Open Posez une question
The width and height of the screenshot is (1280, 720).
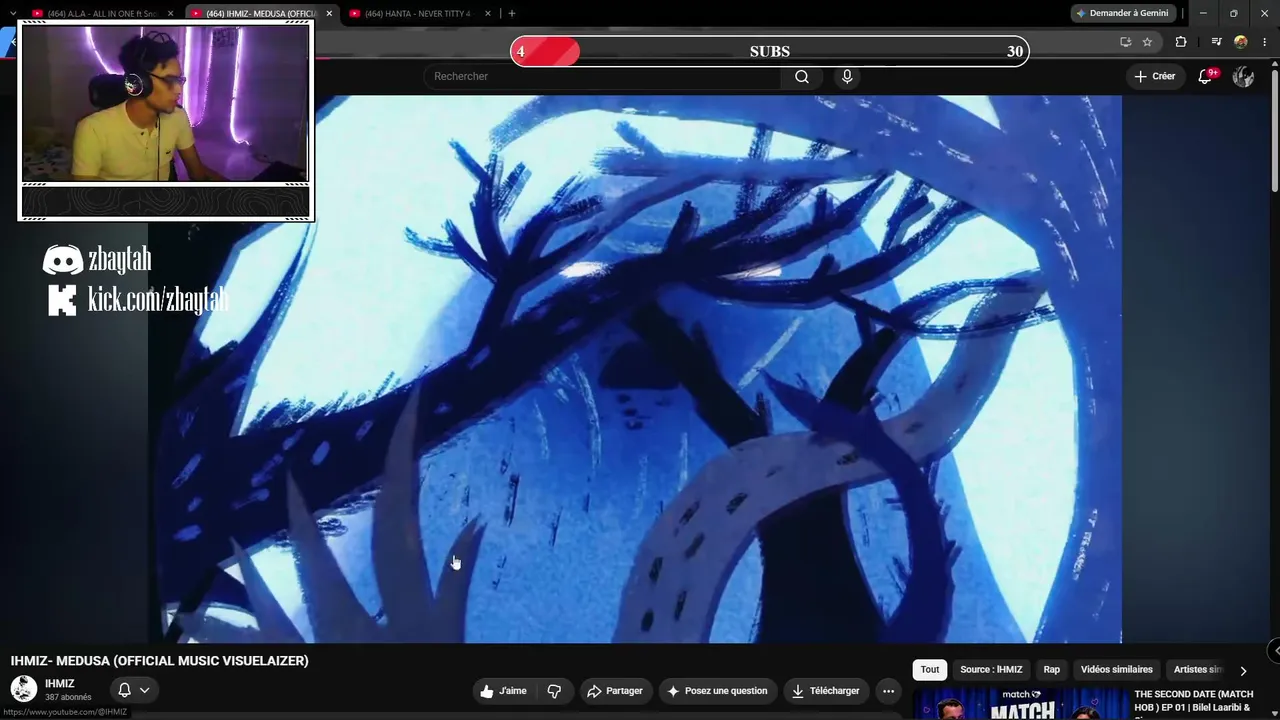click(x=717, y=691)
